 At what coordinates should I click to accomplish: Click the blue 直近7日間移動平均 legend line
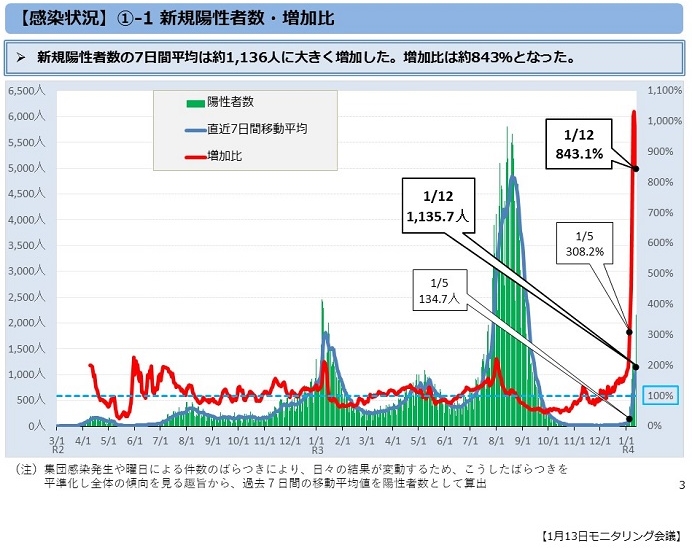tap(195, 130)
